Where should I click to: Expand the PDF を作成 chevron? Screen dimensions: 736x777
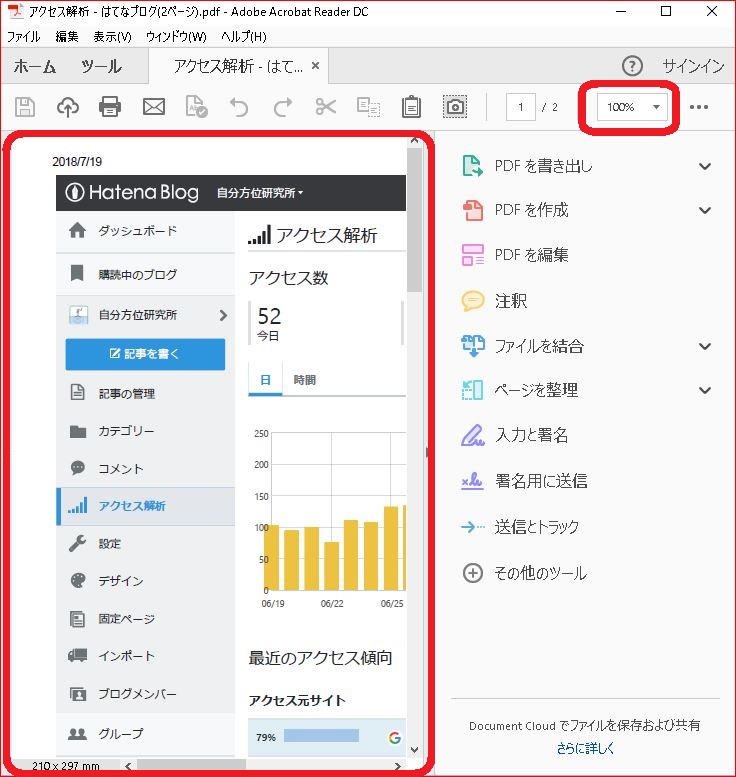[705, 211]
